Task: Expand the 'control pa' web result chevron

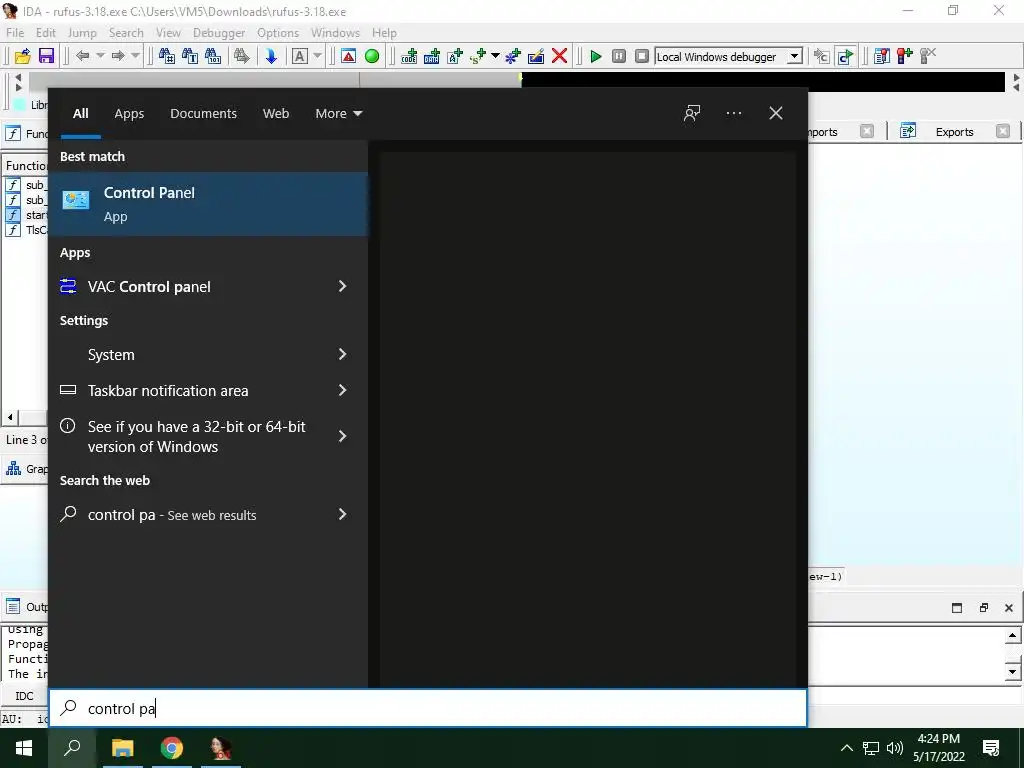Action: point(342,515)
